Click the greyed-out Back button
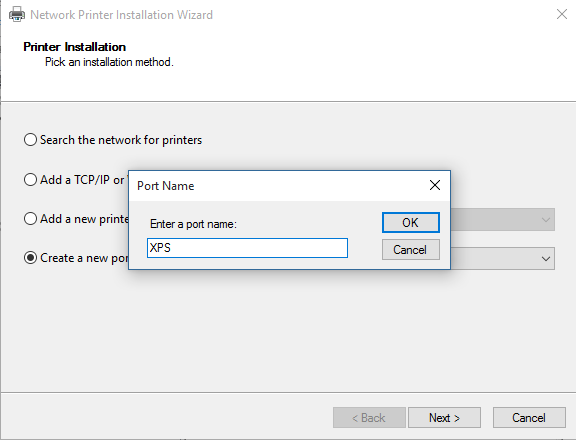This screenshot has height=440, width=576. point(369,418)
